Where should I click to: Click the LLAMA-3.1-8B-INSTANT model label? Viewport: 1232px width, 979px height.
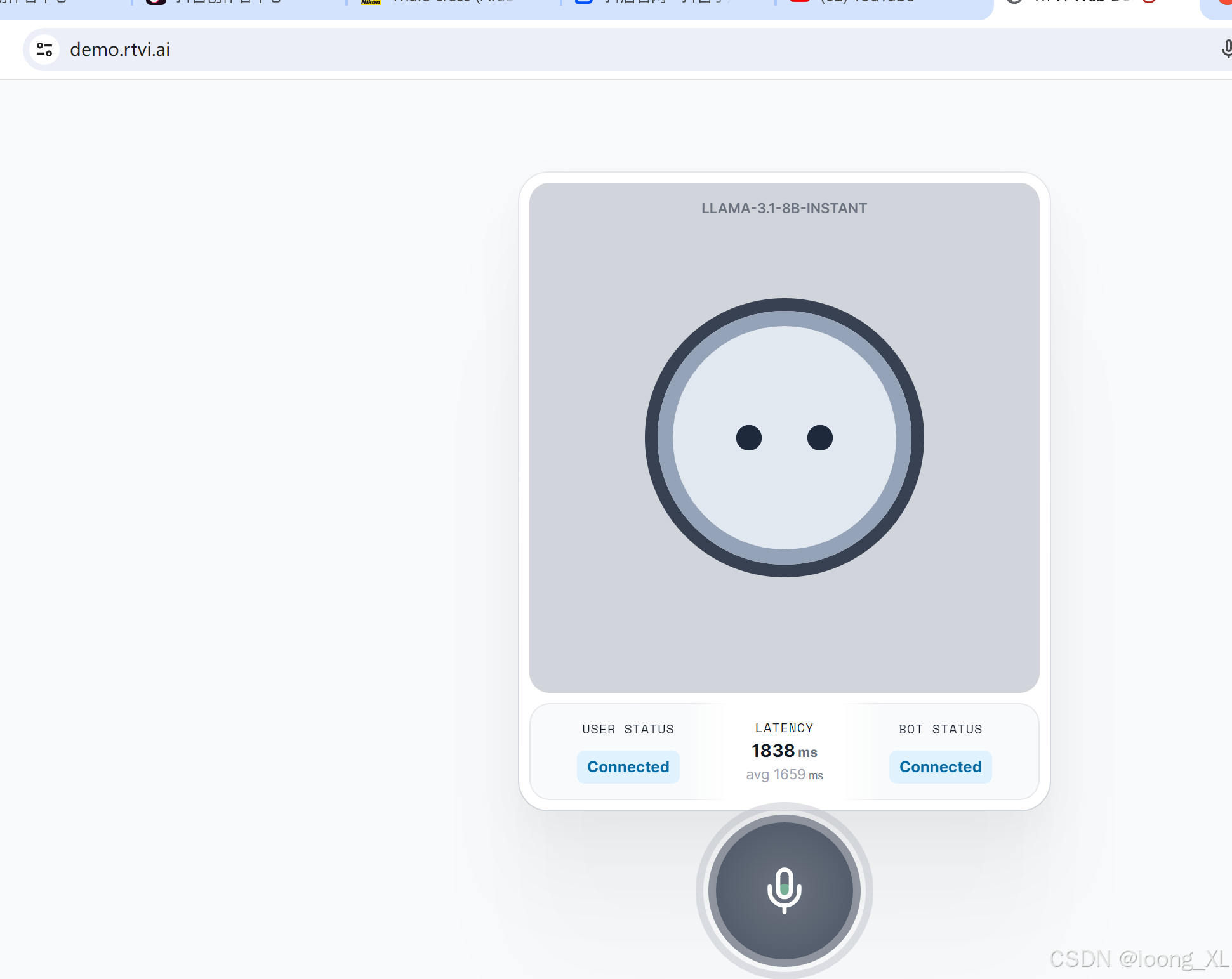point(784,208)
